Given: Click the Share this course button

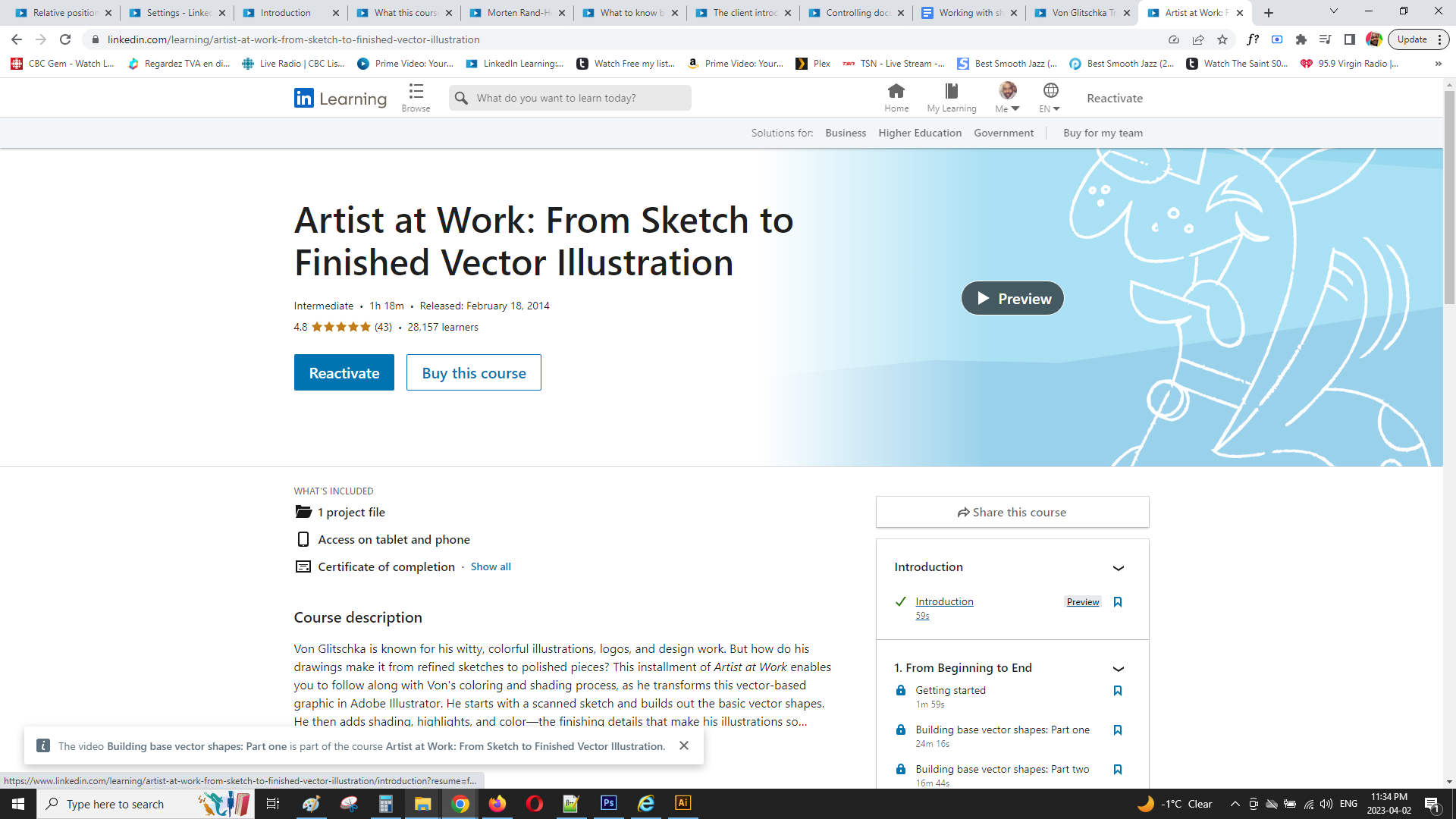Looking at the screenshot, I should pos(1012,513).
